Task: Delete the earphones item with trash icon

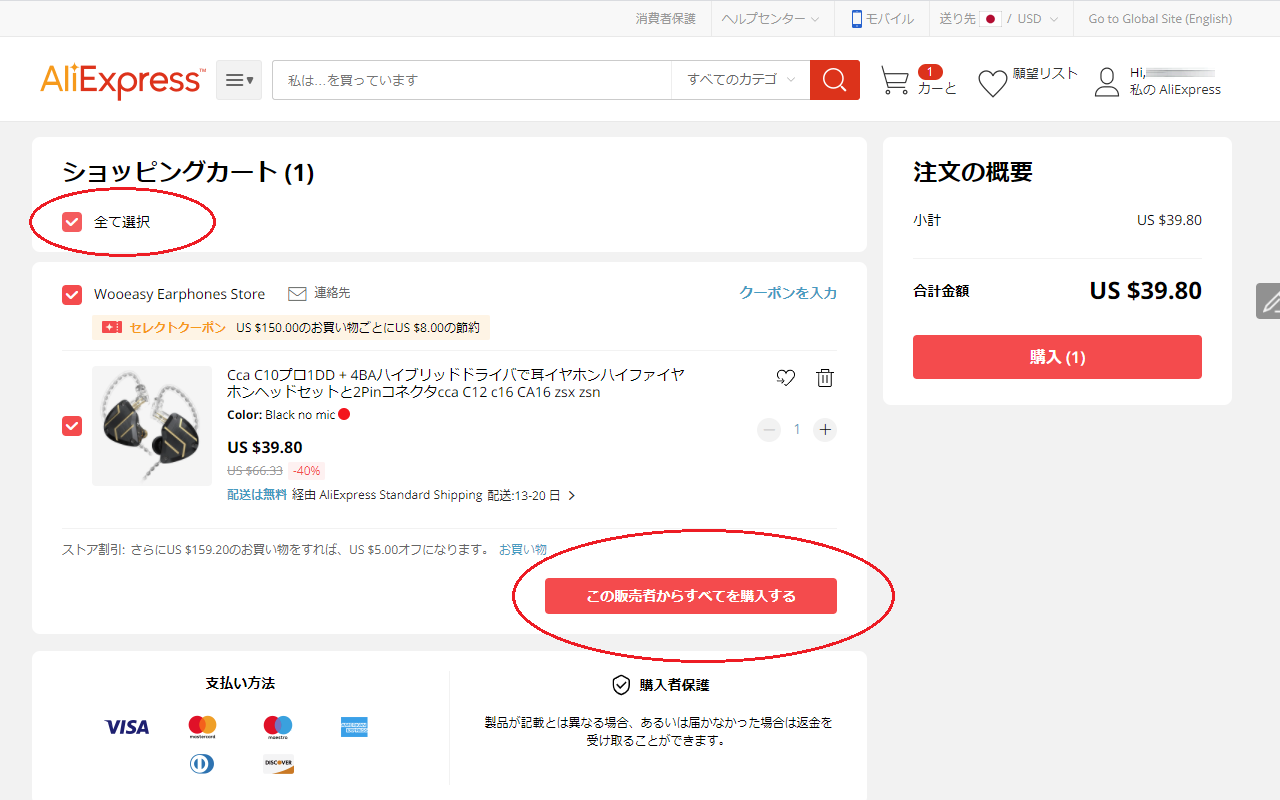Action: click(x=825, y=377)
